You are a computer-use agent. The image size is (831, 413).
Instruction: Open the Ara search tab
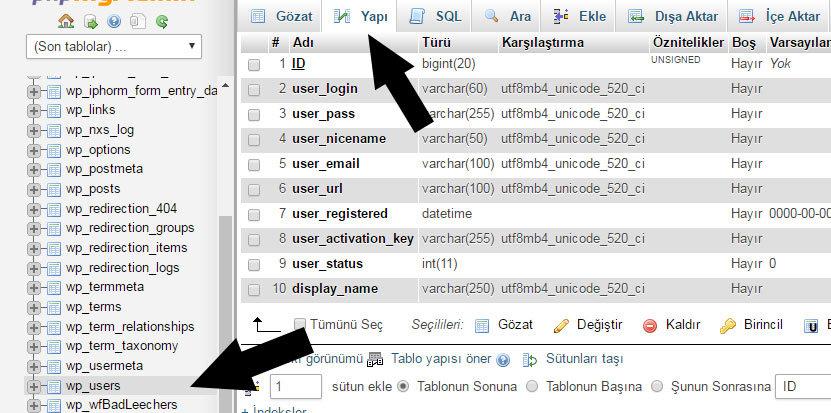[508, 16]
